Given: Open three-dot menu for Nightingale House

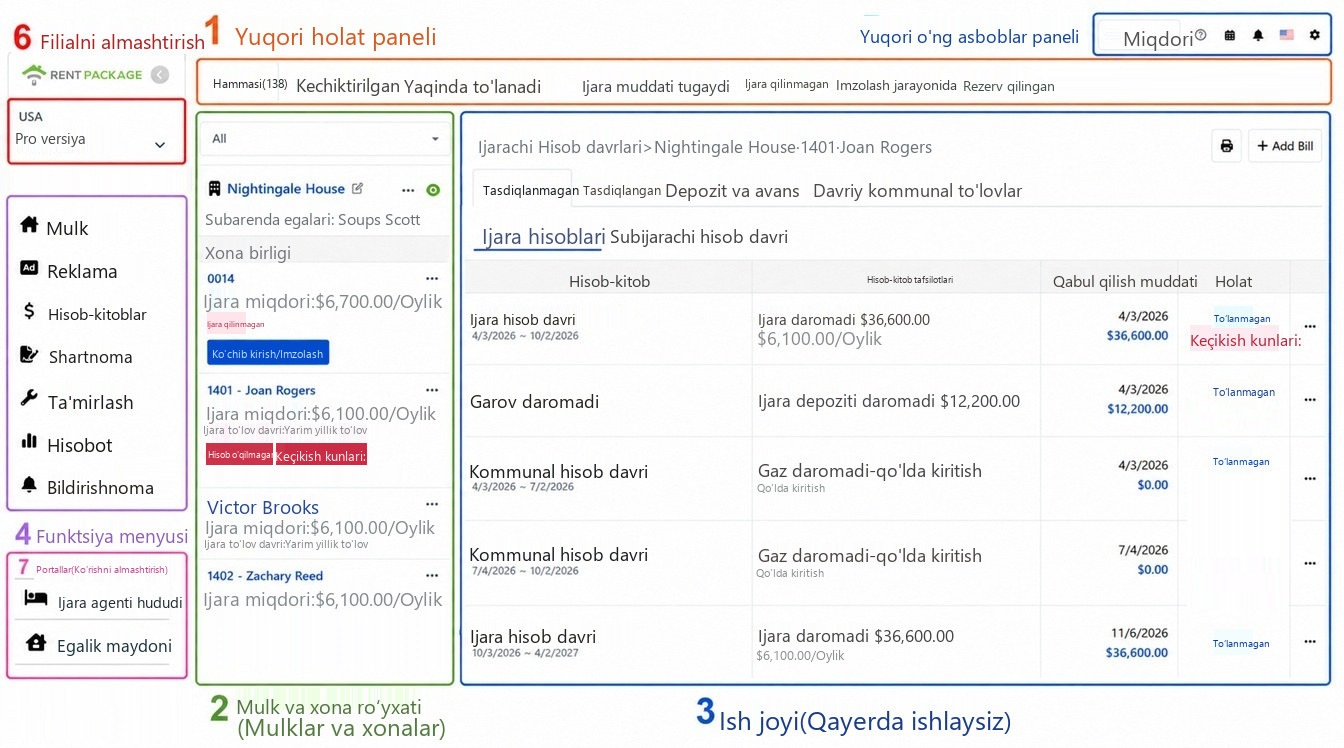Looking at the screenshot, I should (x=408, y=190).
